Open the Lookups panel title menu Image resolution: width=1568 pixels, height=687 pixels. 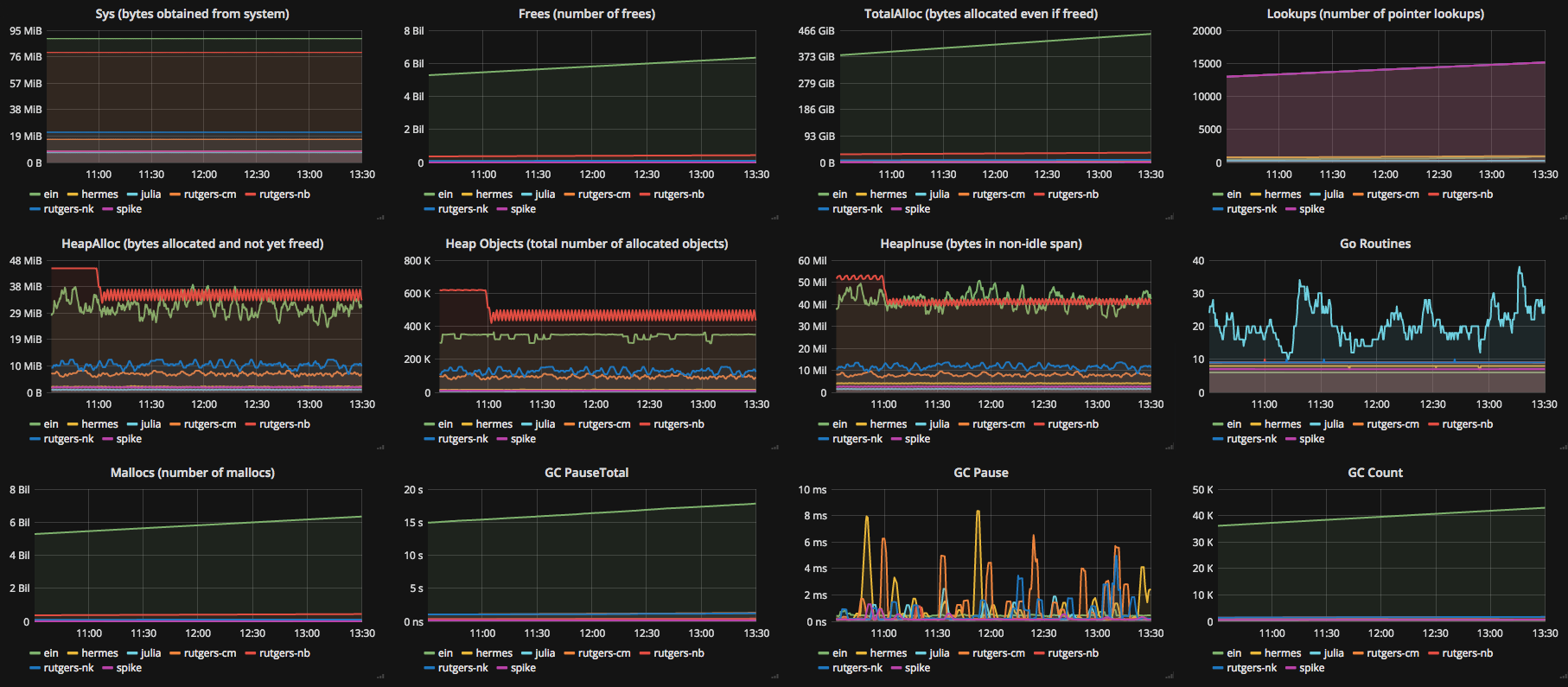point(1374,14)
